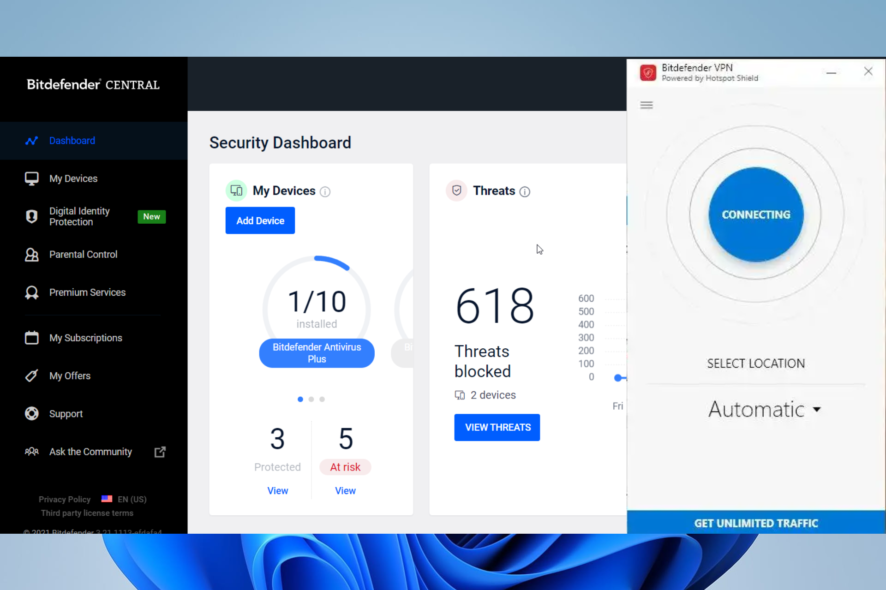Click GET UNLIMITED TRAFFIC banner
Image resolution: width=886 pixels, height=590 pixels.
[756, 523]
